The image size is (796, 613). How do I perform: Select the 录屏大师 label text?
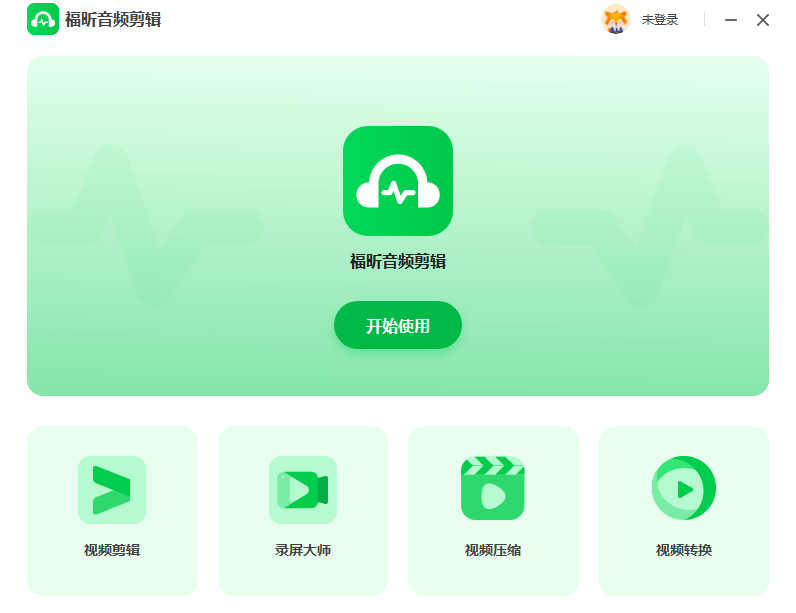pyautogui.click(x=303, y=550)
